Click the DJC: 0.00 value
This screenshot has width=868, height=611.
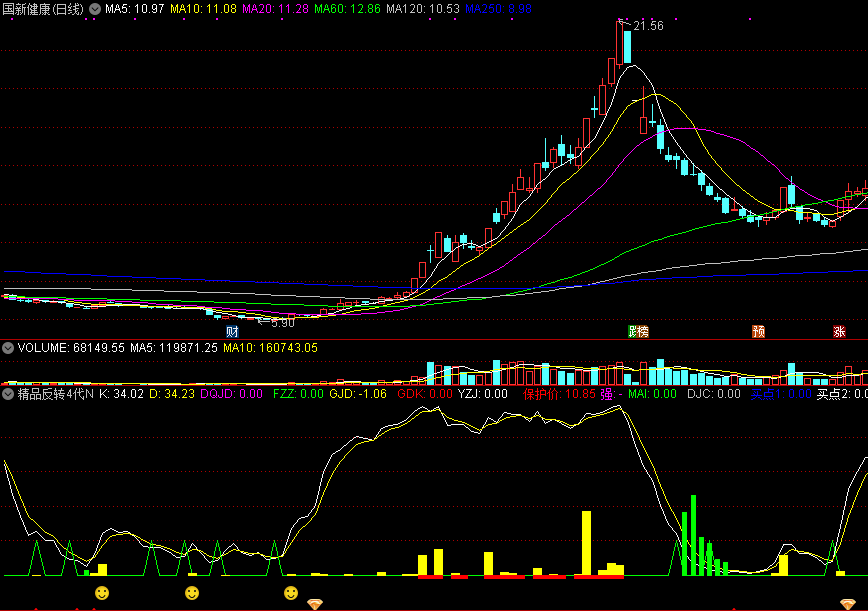pos(714,394)
